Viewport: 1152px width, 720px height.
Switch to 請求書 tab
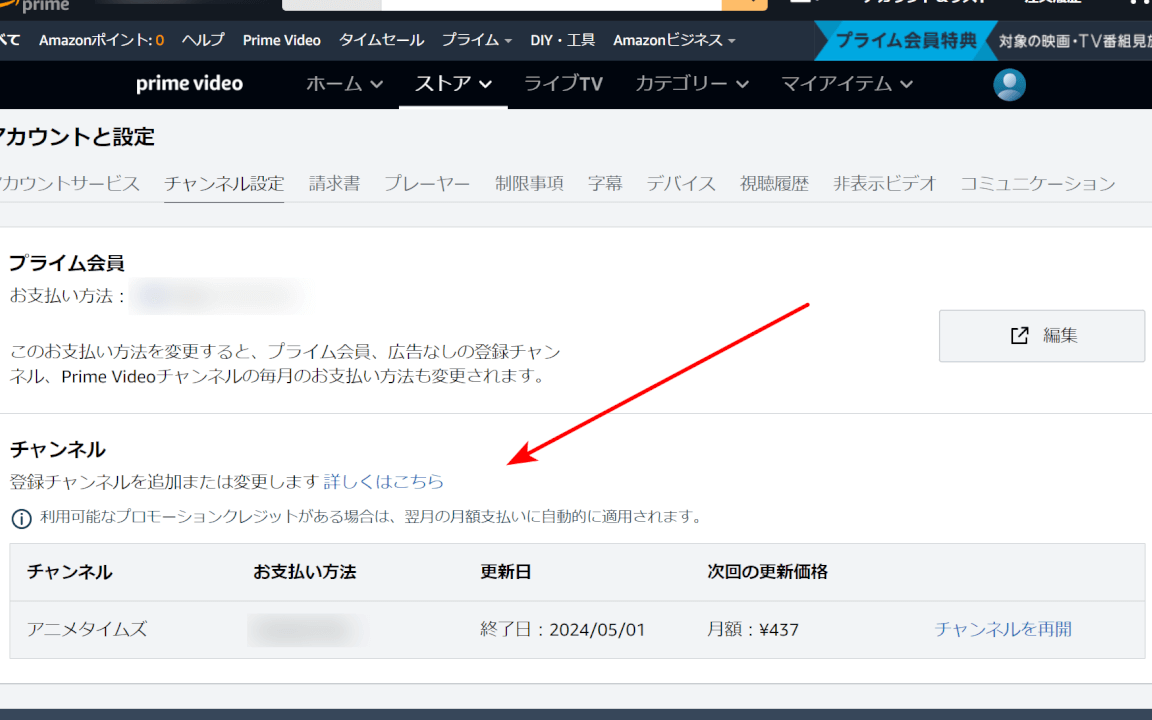click(x=334, y=184)
